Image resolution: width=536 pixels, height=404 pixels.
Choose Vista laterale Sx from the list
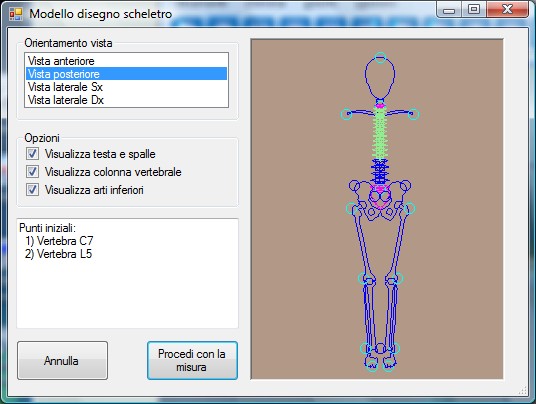tap(126, 87)
